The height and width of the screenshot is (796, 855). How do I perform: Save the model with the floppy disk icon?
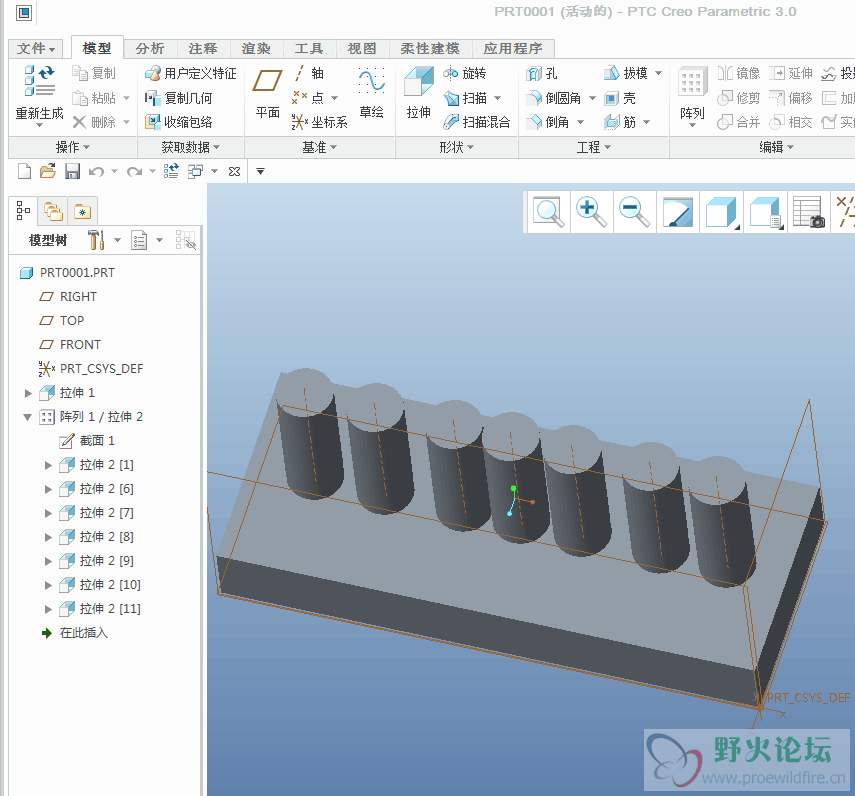[x=73, y=171]
